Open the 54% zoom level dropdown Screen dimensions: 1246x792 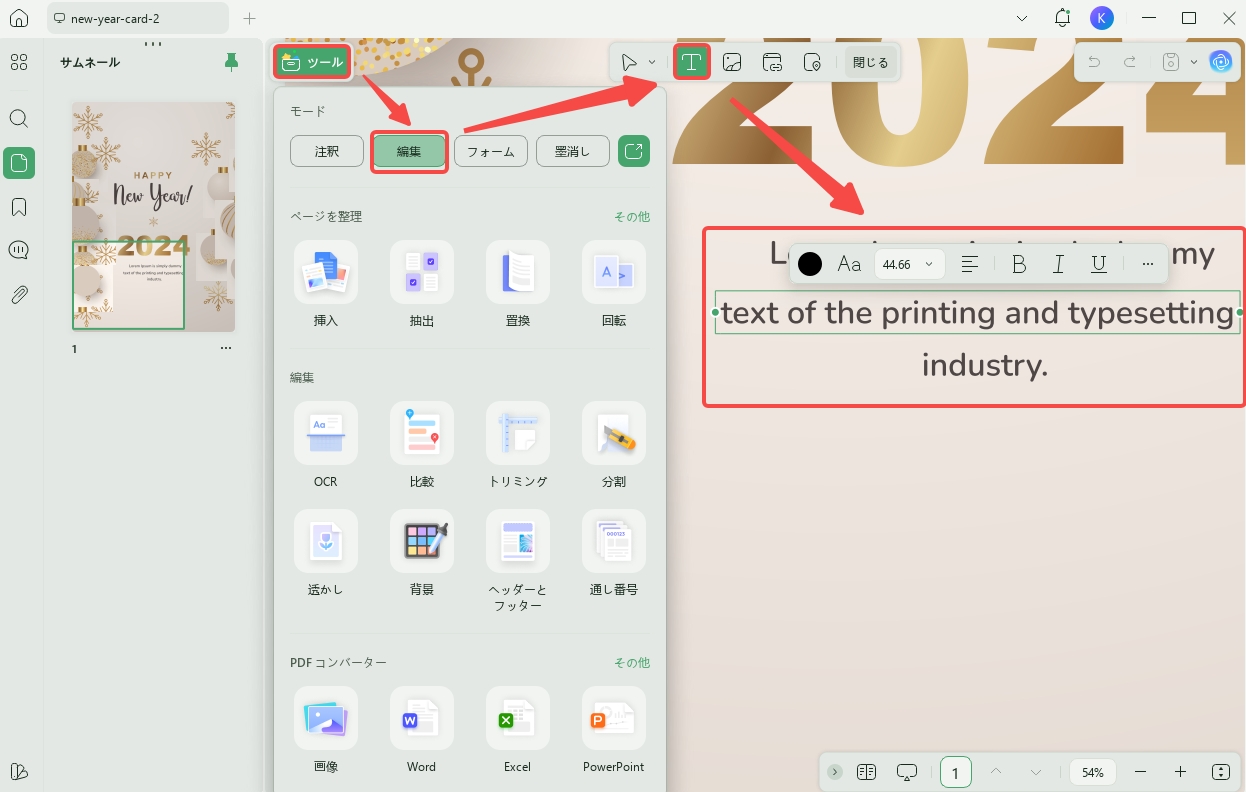point(1093,772)
